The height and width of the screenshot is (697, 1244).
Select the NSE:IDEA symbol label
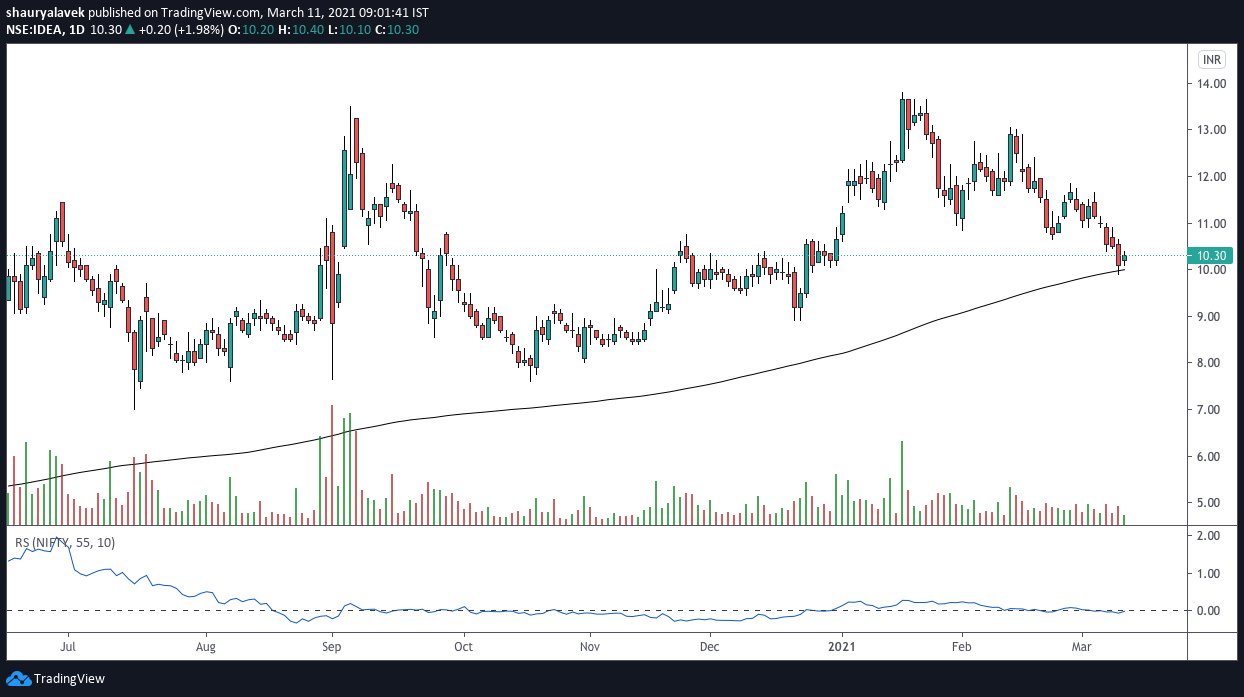click(x=34, y=30)
